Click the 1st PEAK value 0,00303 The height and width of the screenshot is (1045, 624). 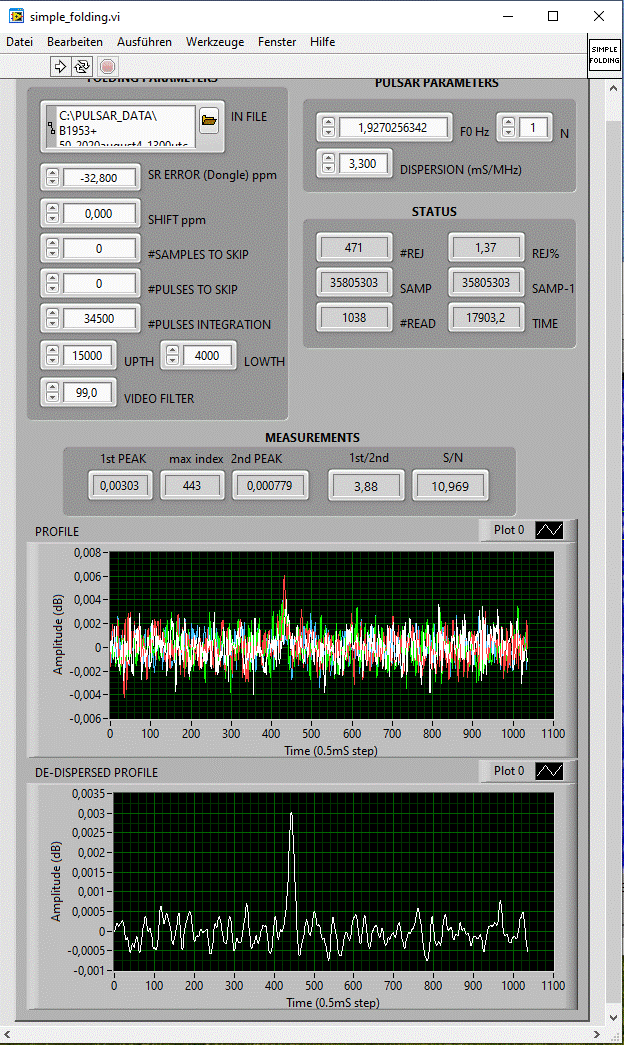120,486
